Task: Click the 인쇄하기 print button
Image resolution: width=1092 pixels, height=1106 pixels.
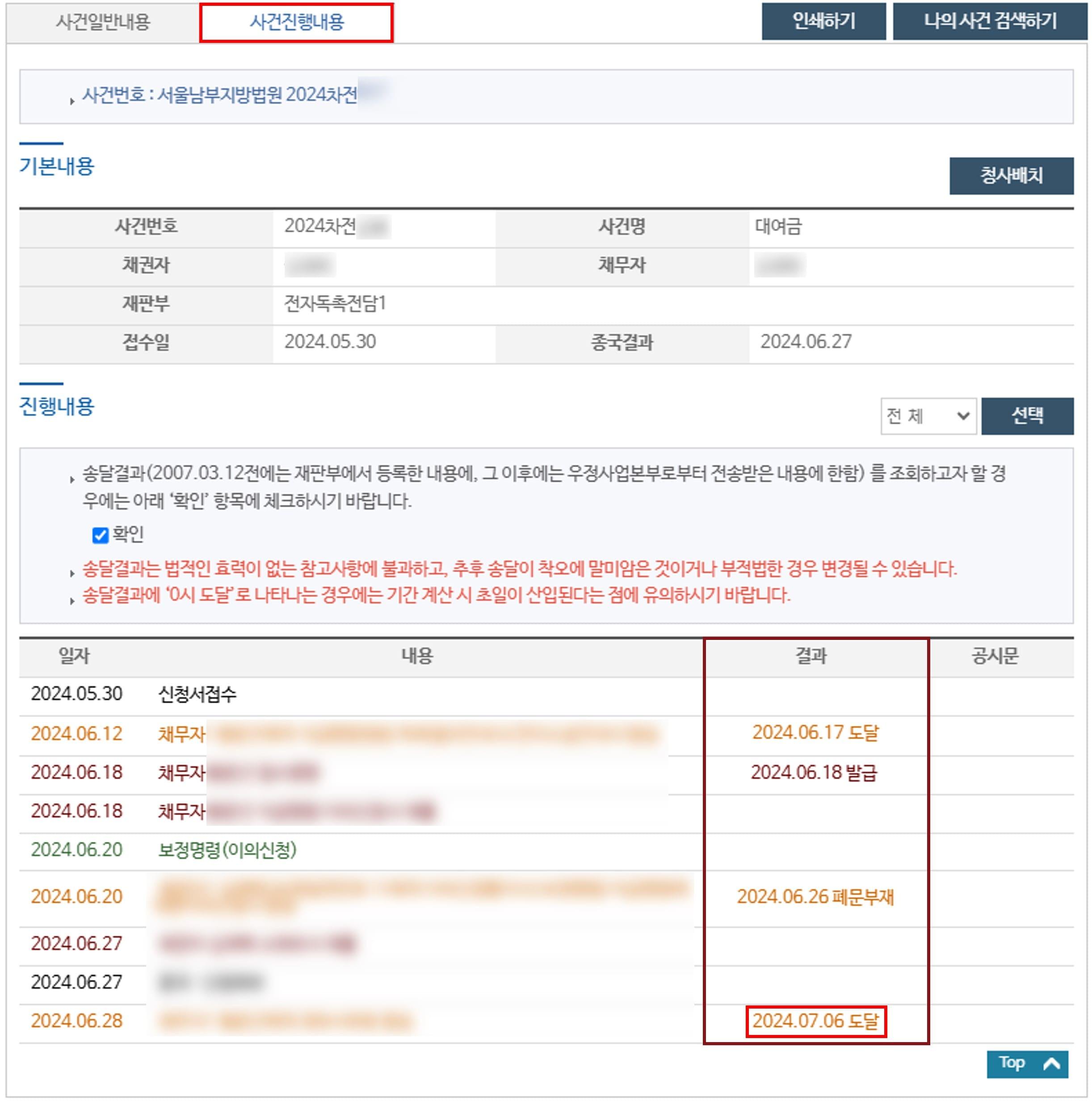Action: coord(823,21)
